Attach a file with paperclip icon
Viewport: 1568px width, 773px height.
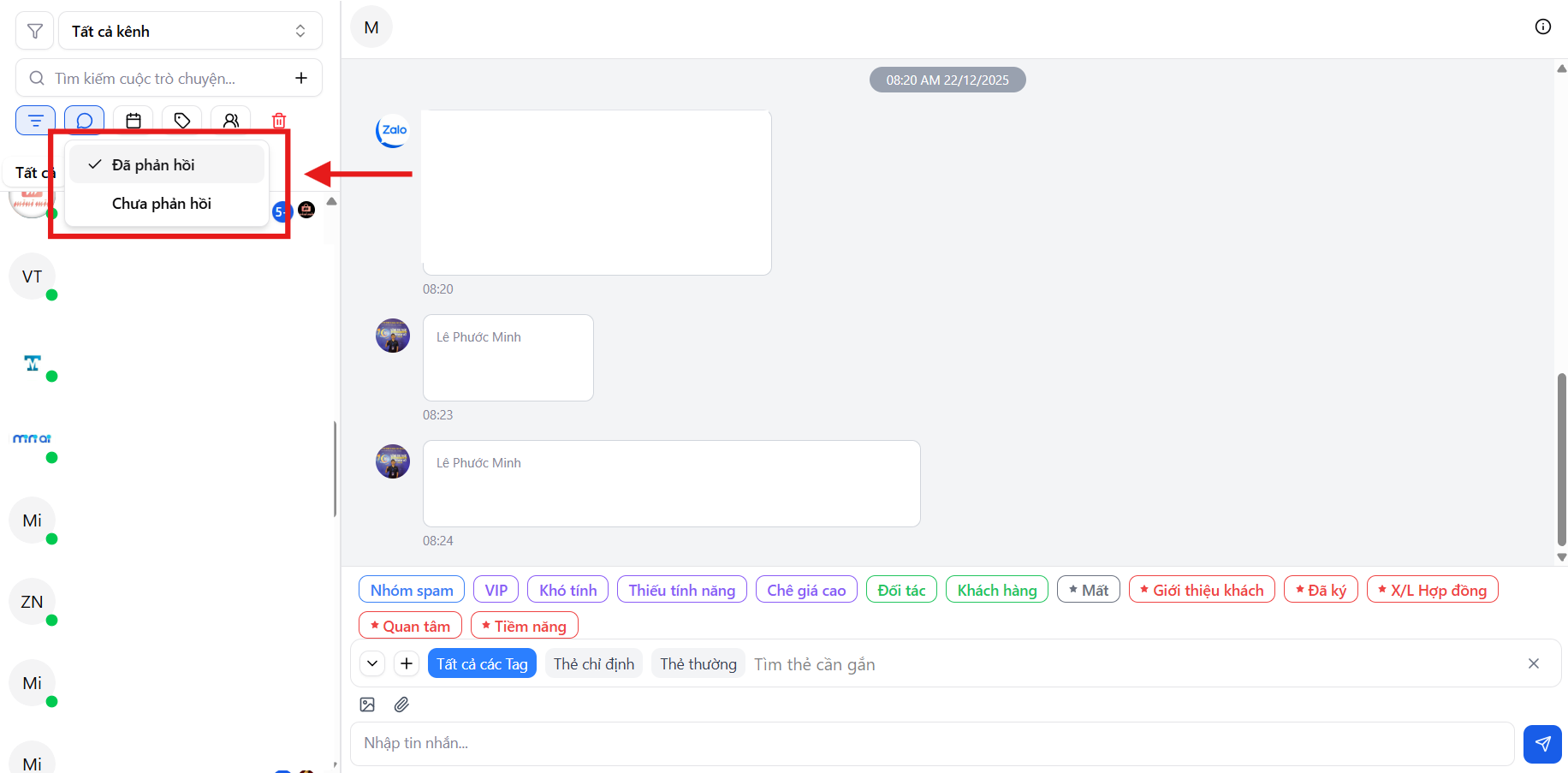(401, 705)
